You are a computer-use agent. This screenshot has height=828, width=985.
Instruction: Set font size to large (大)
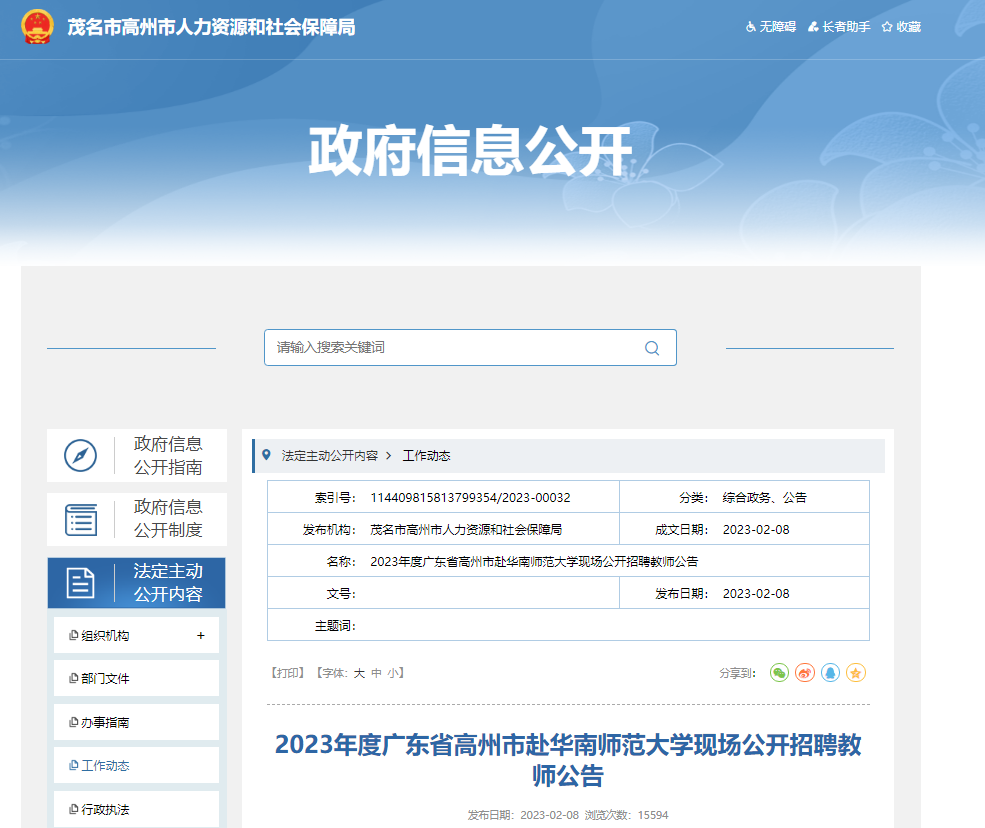359,673
